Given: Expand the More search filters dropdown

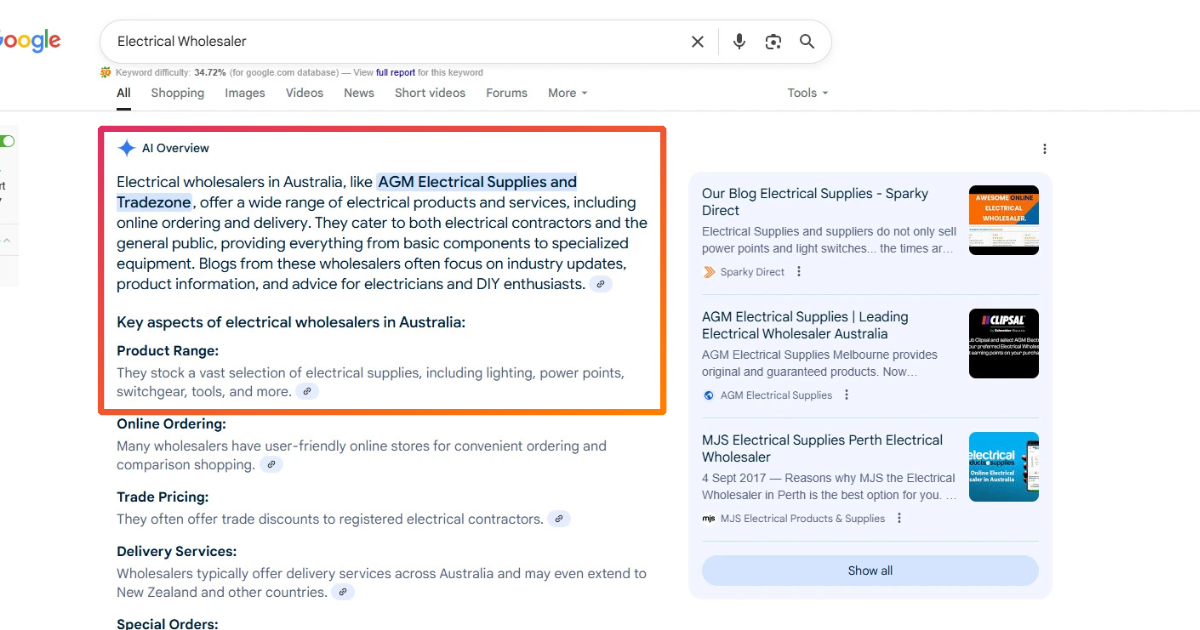Looking at the screenshot, I should click(567, 93).
